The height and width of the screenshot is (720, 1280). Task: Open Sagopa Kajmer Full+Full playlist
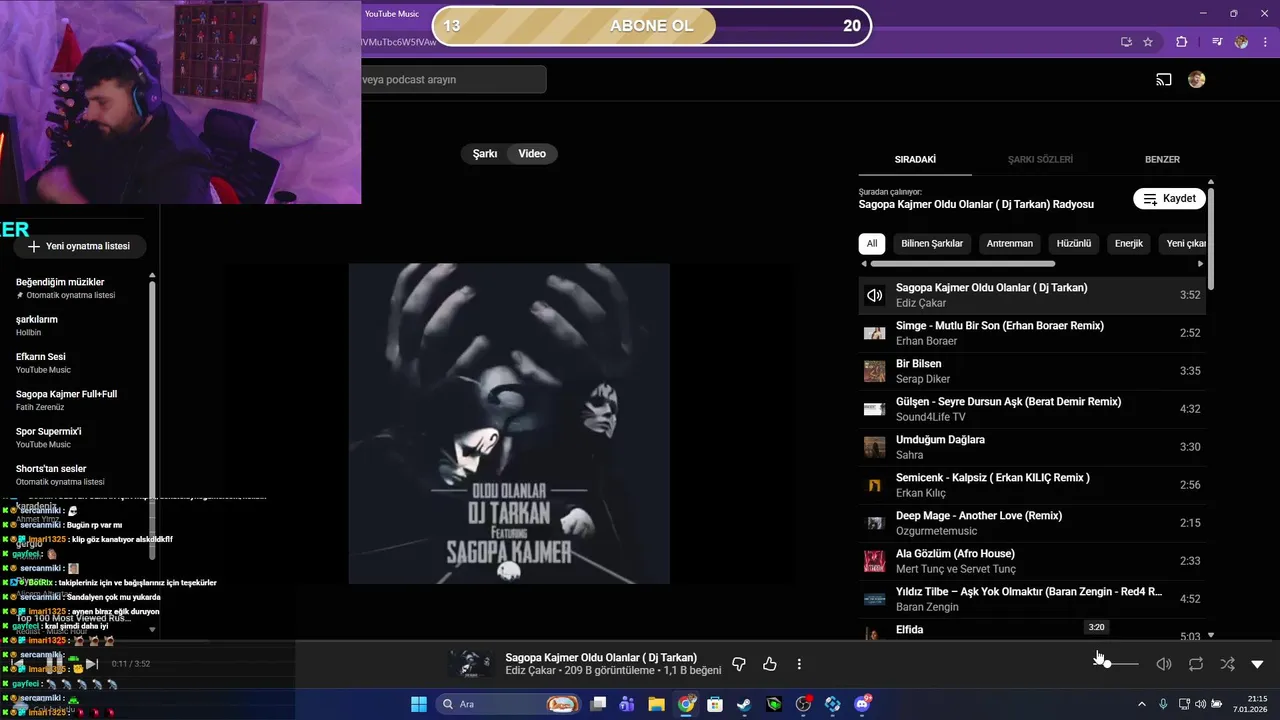tap(78, 400)
